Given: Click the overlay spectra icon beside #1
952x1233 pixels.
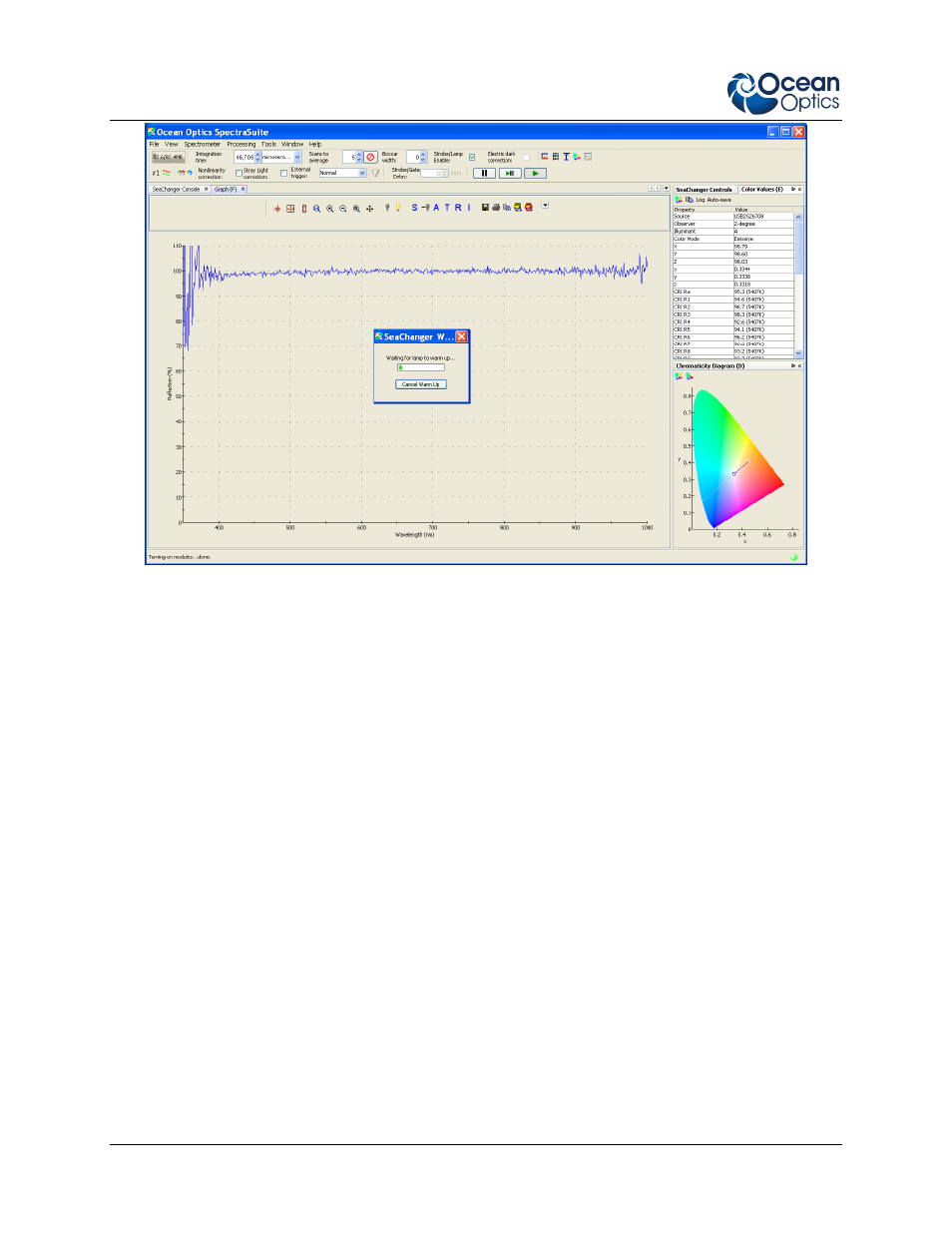Looking at the screenshot, I should (167, 173).
